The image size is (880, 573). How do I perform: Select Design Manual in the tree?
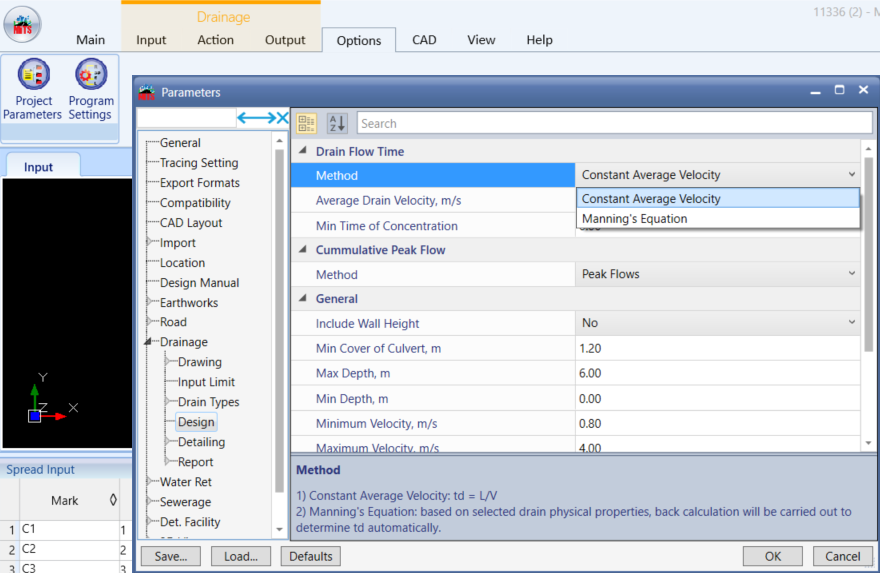200,282
